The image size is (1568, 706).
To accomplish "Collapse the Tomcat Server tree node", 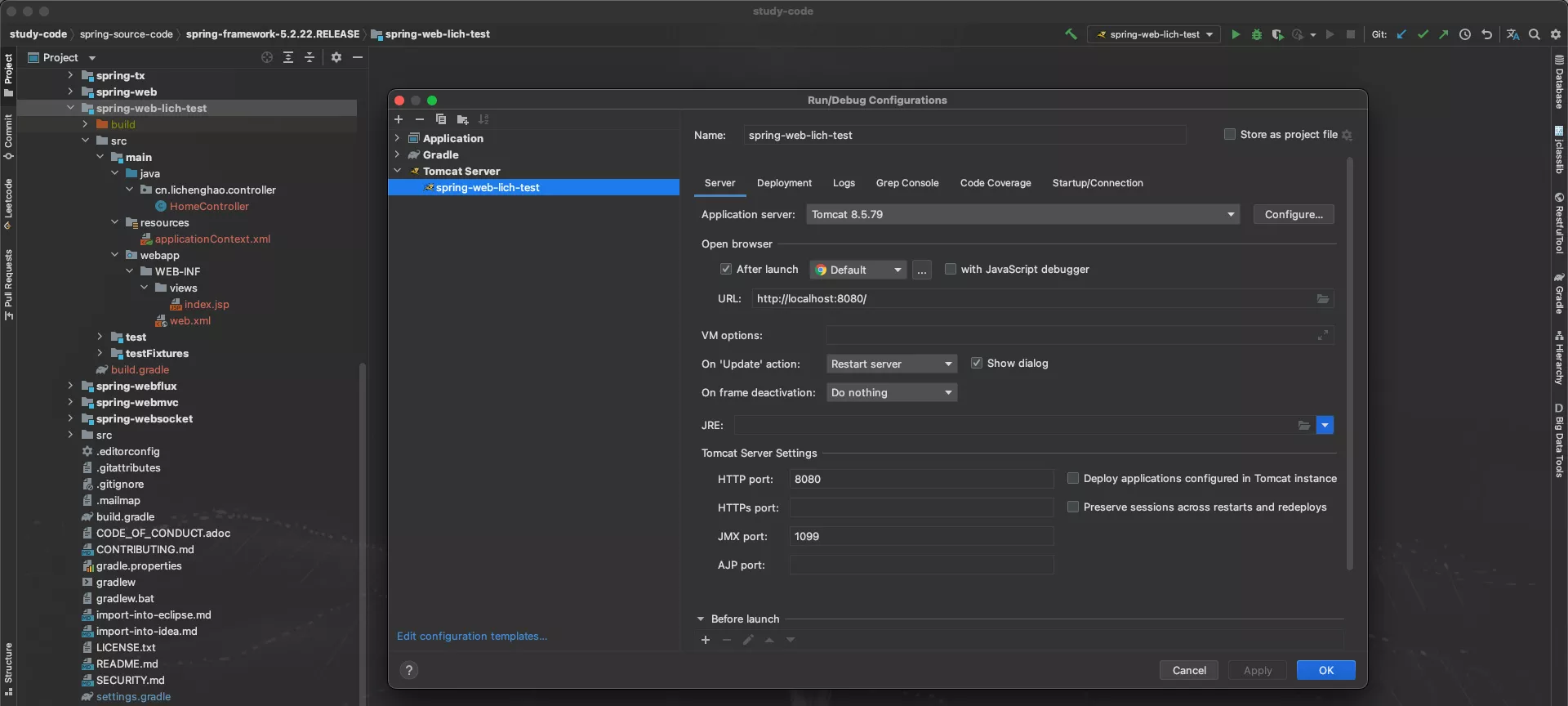I will pyautogui.click(x=398, y=171).
